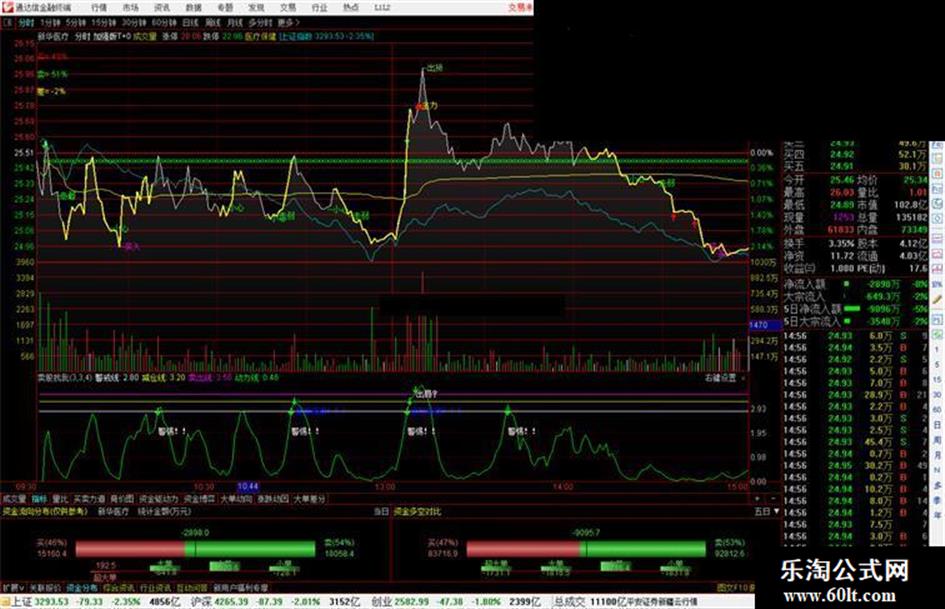This screenshot has width=945, height=609.
Task: Switch to the 月线 period tab
Action: tap(234, 22)
